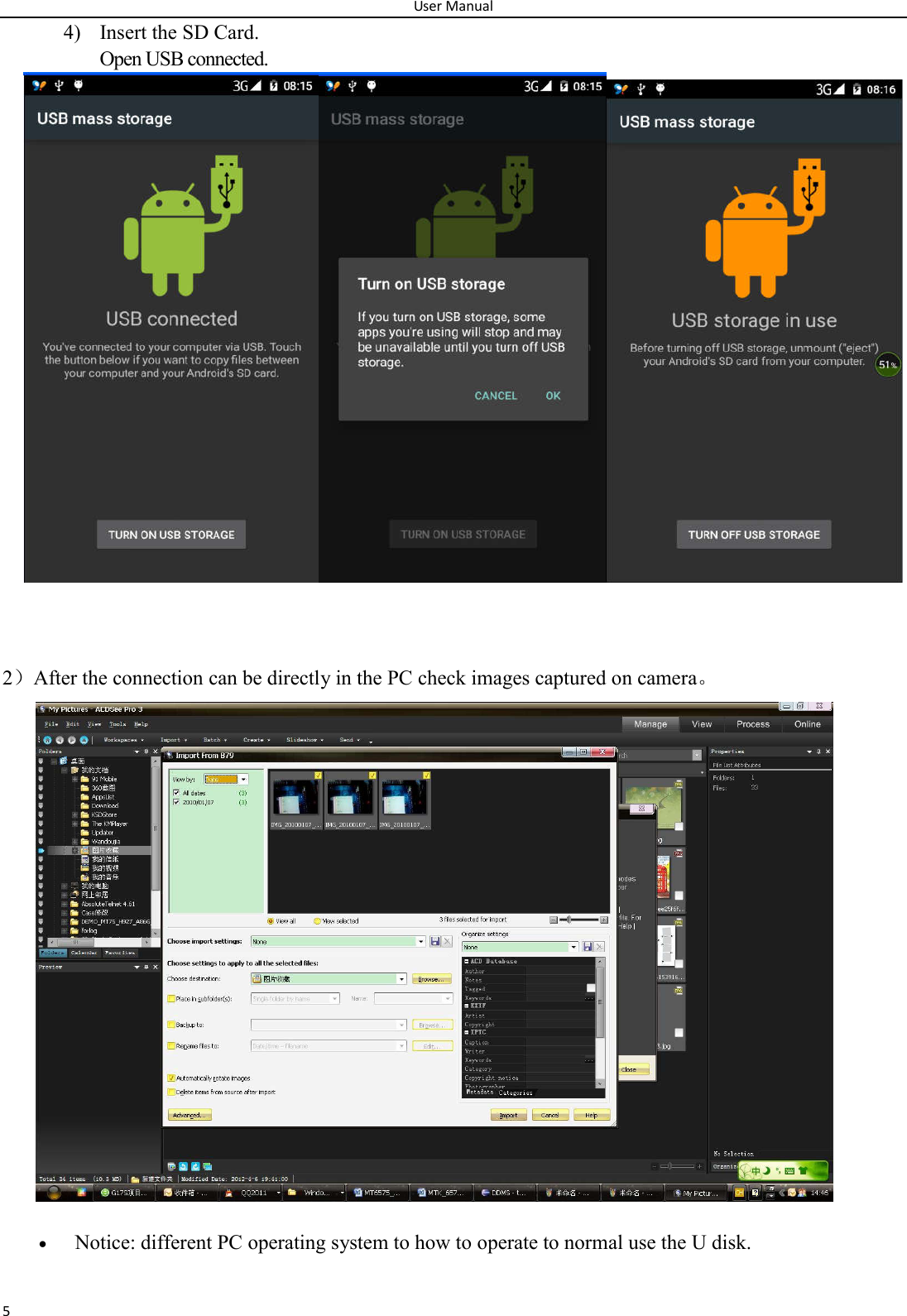Image resolution: width=907 pixels, height=1316 pixels.
Task: Click the back arrow icon in ACDSee toolbar
Action: 60,740
